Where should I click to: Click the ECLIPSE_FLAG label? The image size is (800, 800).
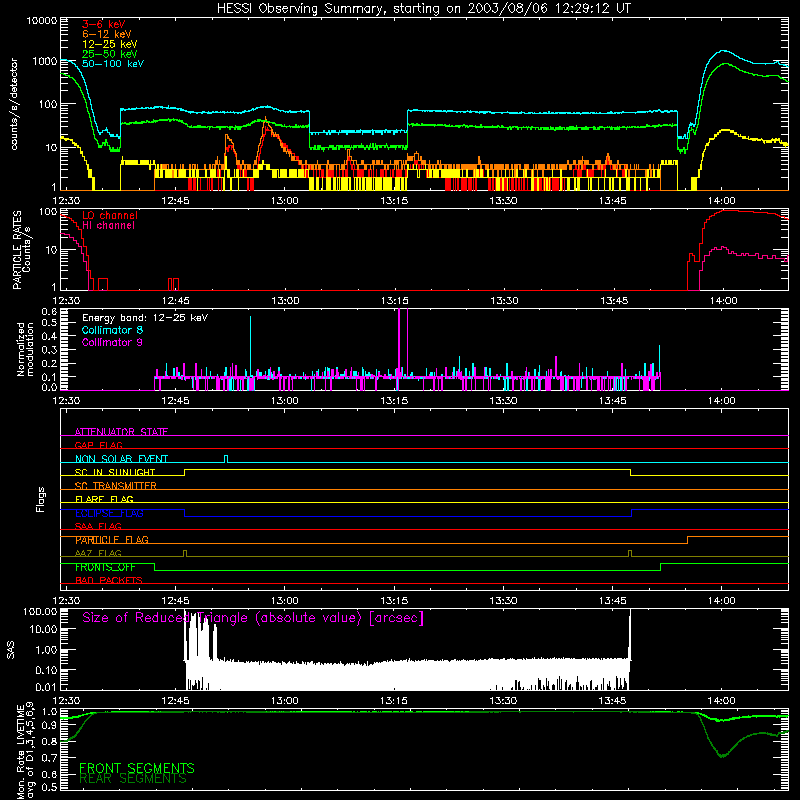tap(109, 513)
